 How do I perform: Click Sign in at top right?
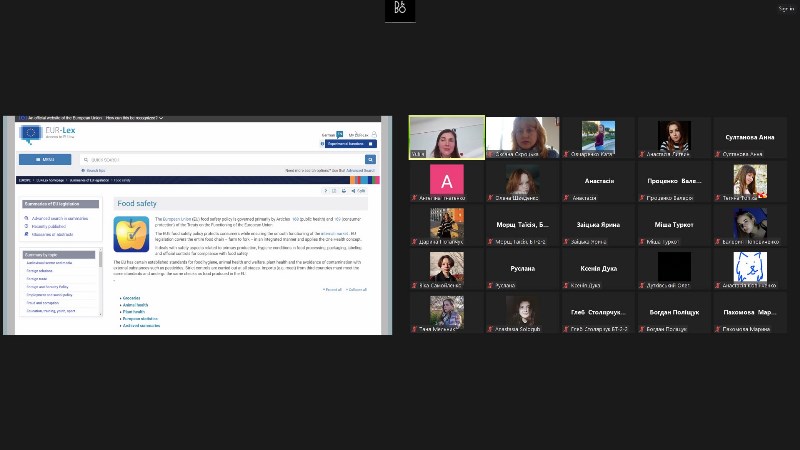785,9
